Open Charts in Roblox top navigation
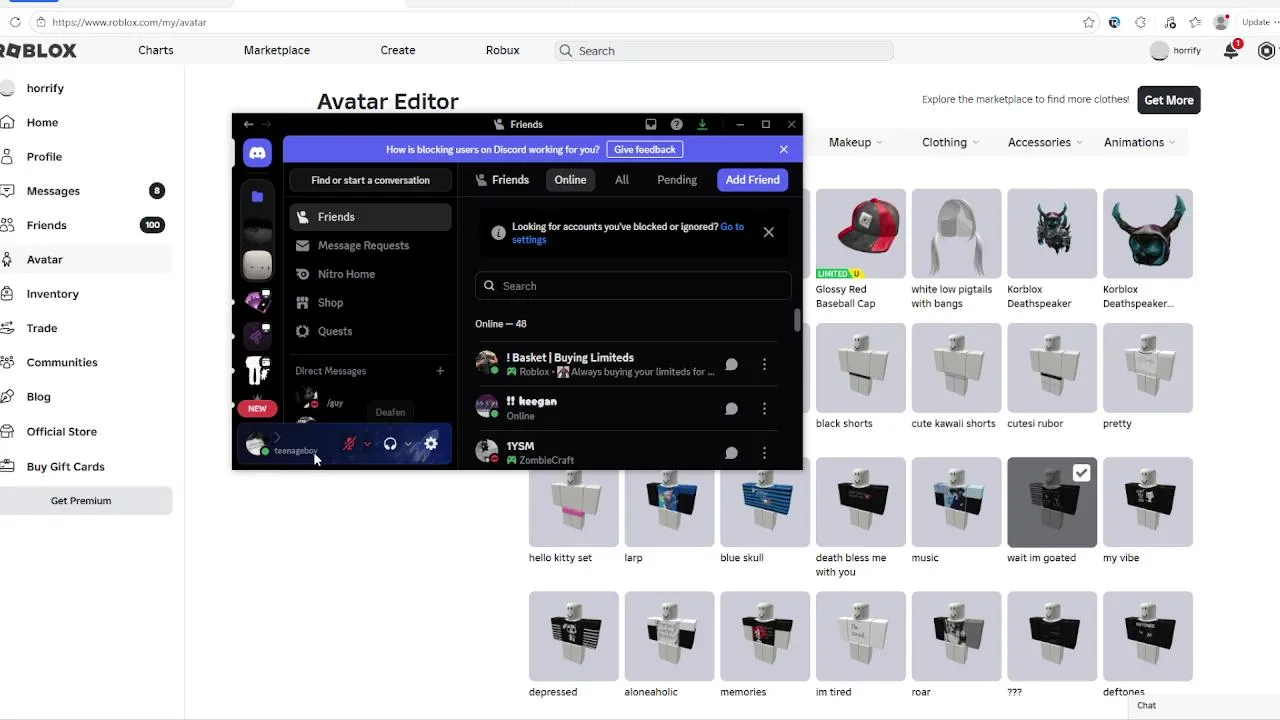The image size is (1280, 720). [156, 50]
